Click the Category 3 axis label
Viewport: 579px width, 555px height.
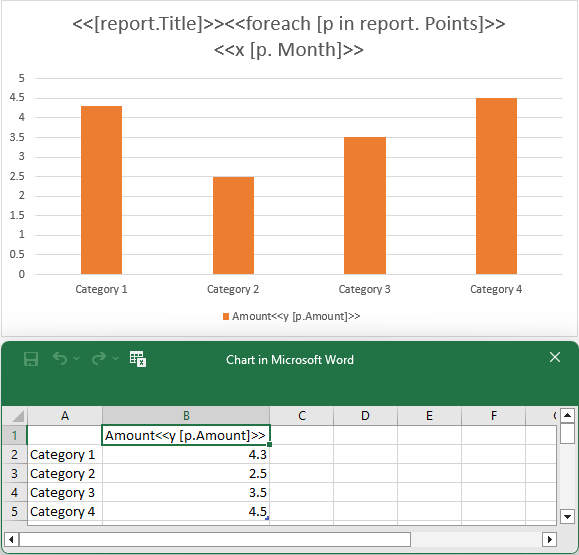coord(364,289)
